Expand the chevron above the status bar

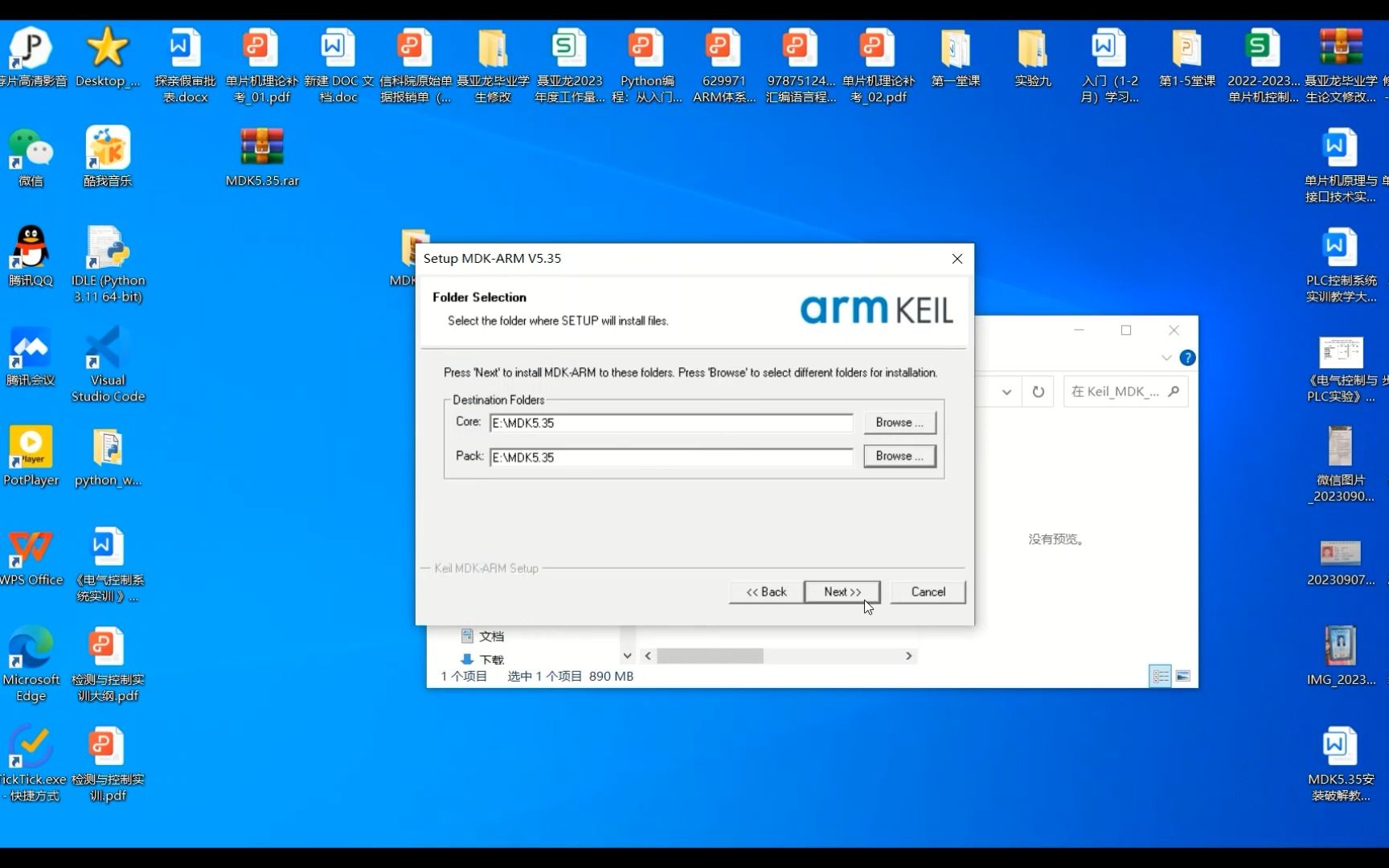point(628,656)
